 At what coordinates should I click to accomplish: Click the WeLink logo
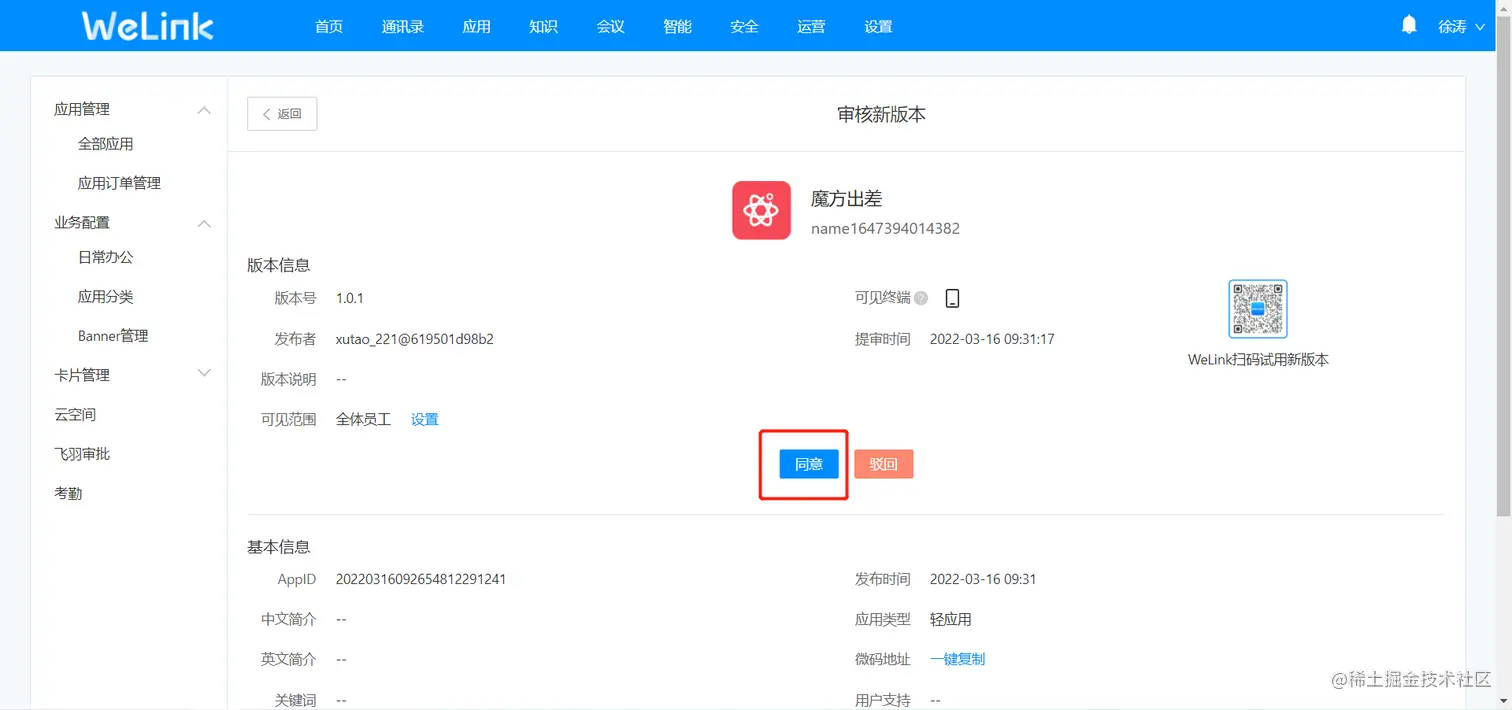[x=145, y=26]
